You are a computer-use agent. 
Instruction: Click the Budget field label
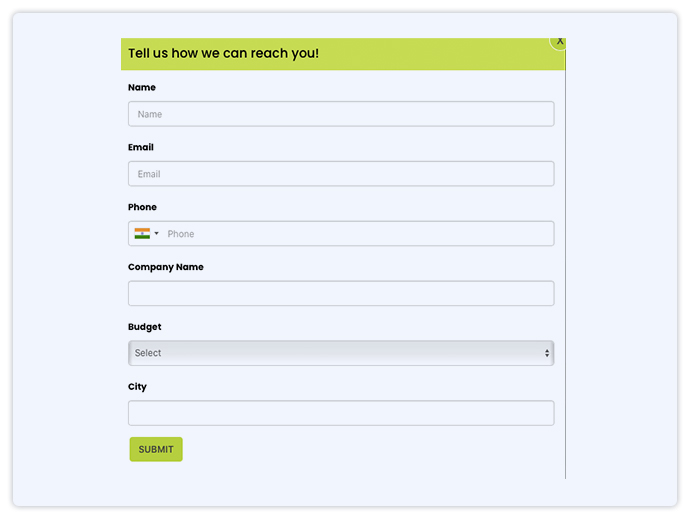tap(145, 327)
